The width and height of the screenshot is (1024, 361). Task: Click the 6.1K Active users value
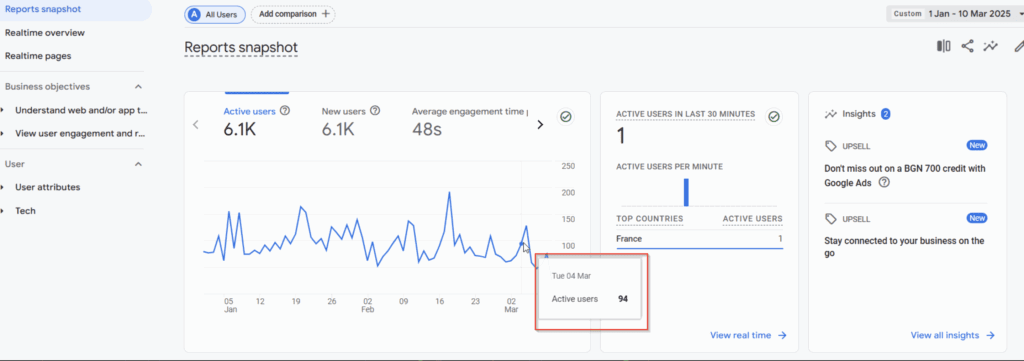tap(240, 129)
